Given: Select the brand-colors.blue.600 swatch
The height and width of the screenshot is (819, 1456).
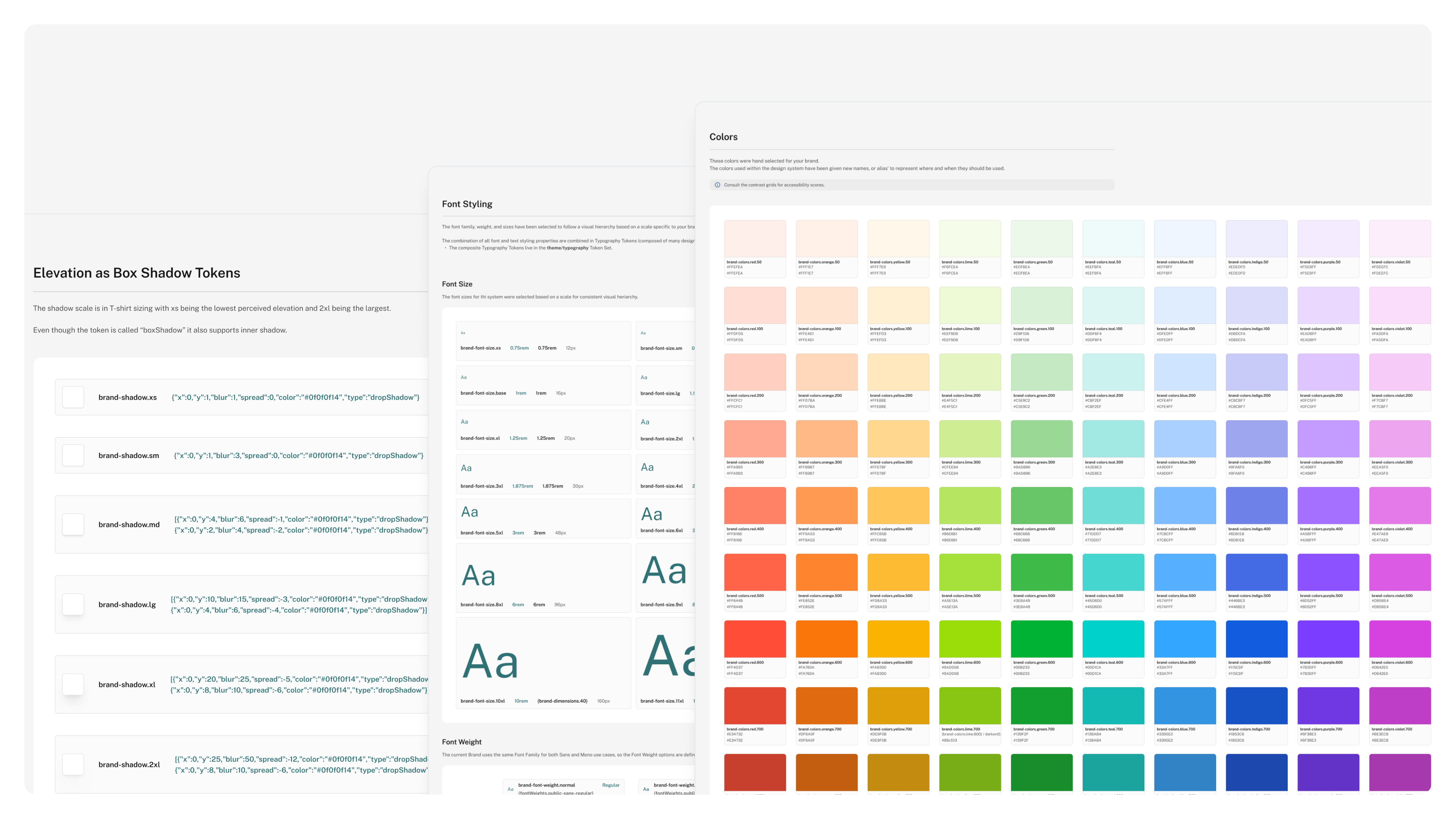Looking at the screenshot, I should (x=1185, y=639).
